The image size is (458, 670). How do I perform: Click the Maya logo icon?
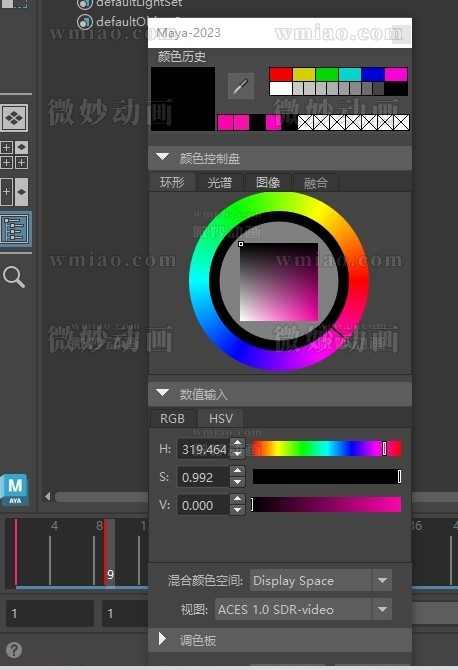(x=15, y=489)
